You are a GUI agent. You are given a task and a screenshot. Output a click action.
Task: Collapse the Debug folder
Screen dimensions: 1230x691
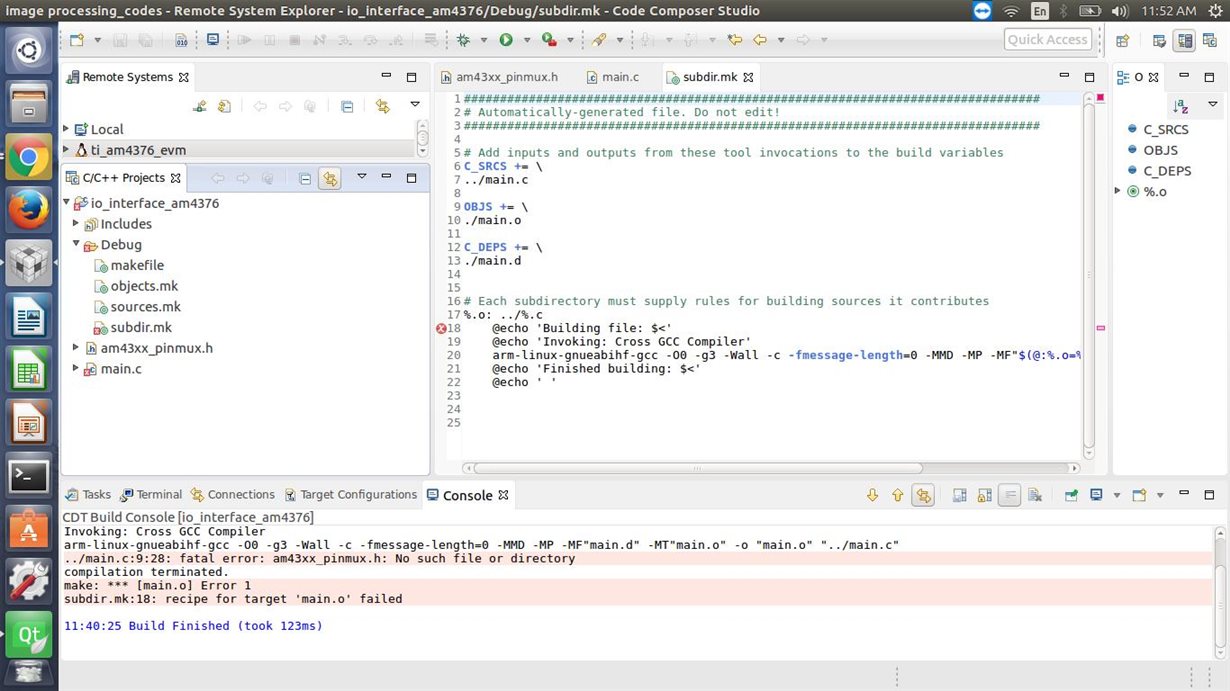(x=77, y=244)
